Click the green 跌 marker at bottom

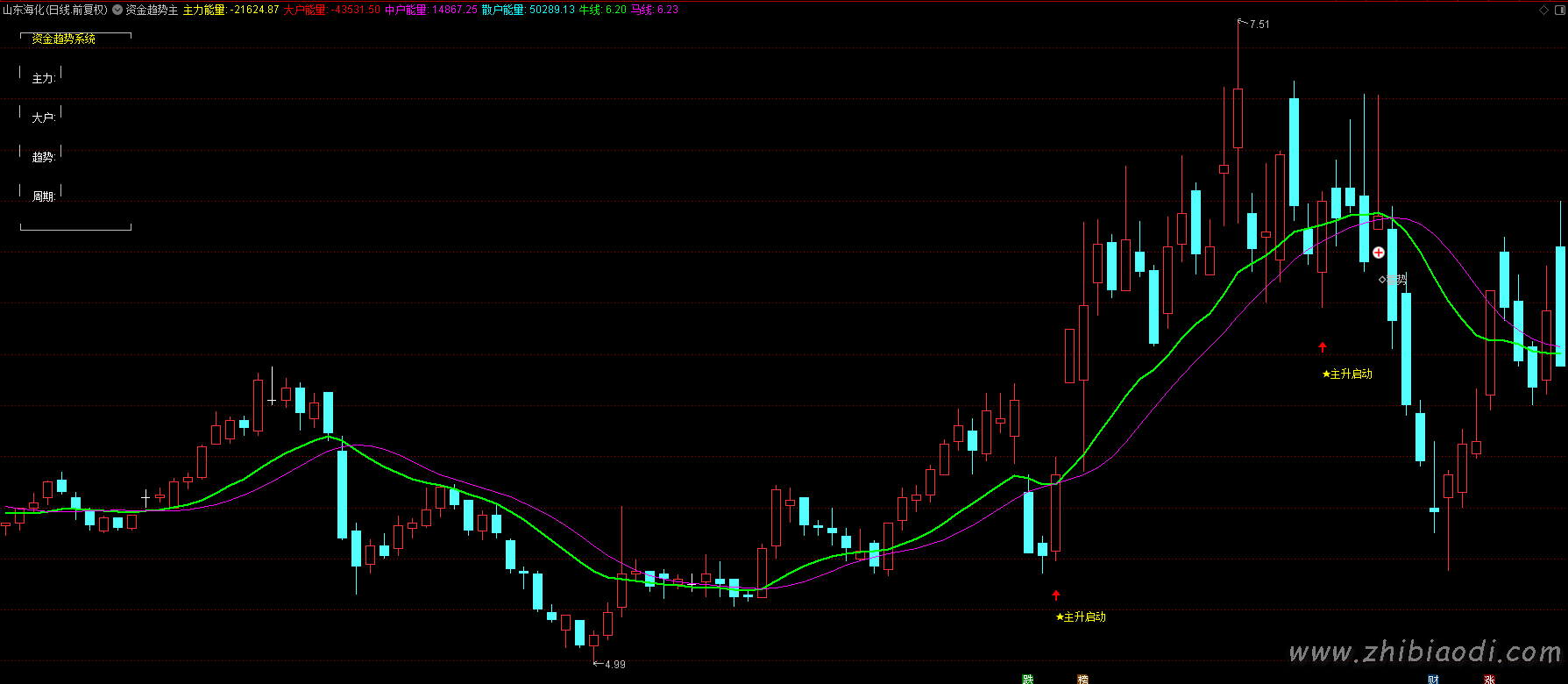point(1028,680)
